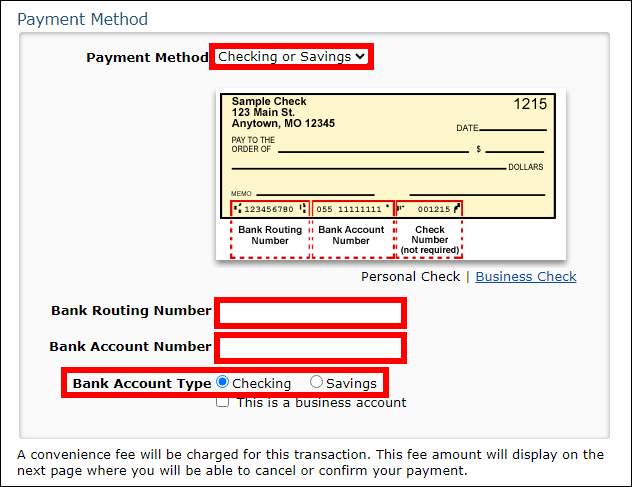Click '001215' on sample check
Viewport: 632px width, 487px height.
(x=434, y=209)
